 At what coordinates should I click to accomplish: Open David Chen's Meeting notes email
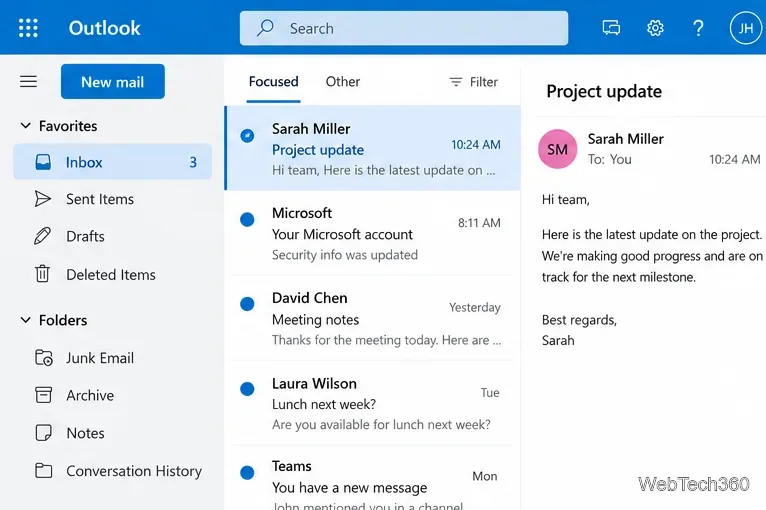(372, 319)
